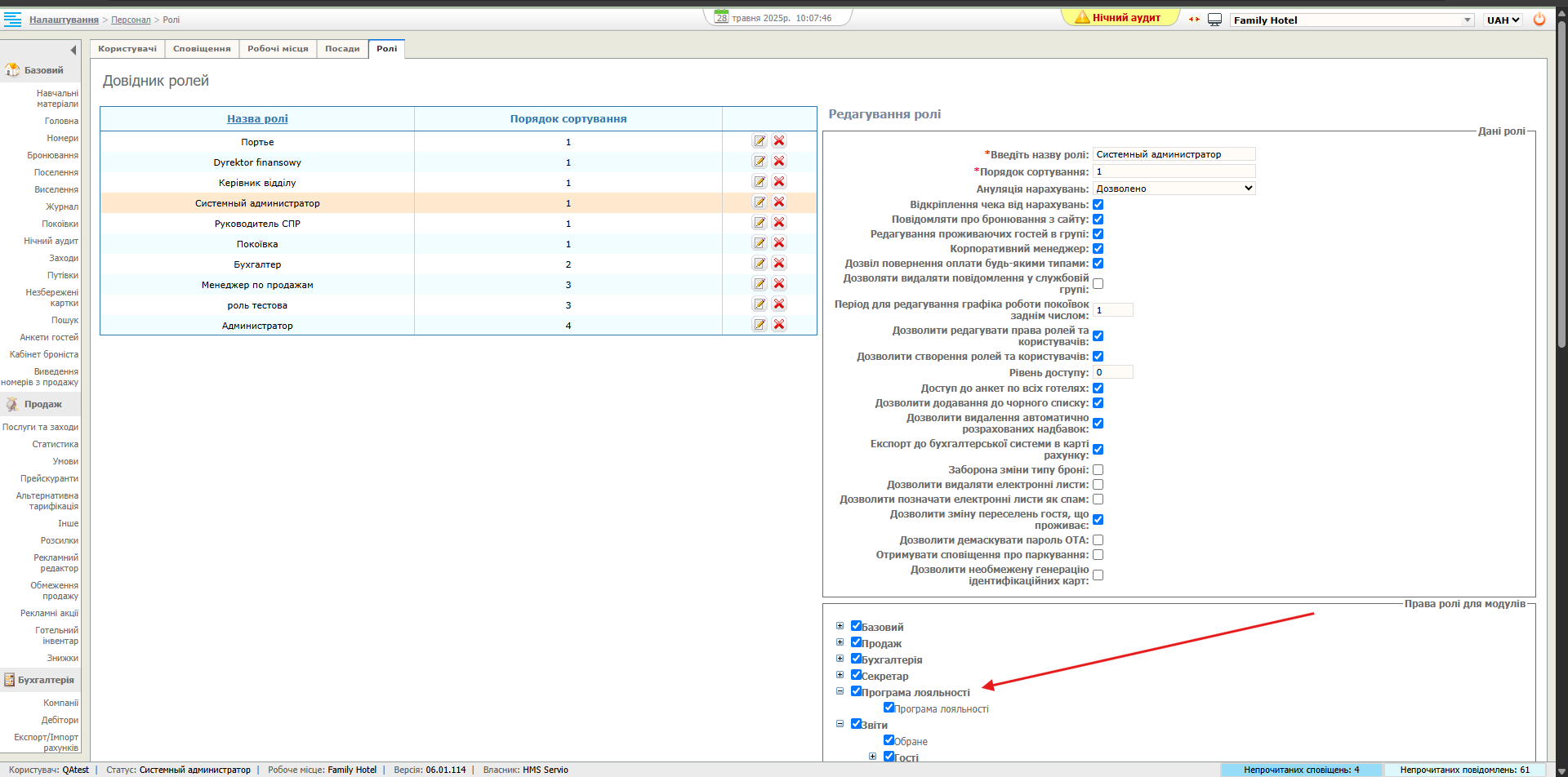The height and width of the screenshot is (777, 1568).
Task: Open Ануляція нарахувань dropdown
Action: 1174,189
